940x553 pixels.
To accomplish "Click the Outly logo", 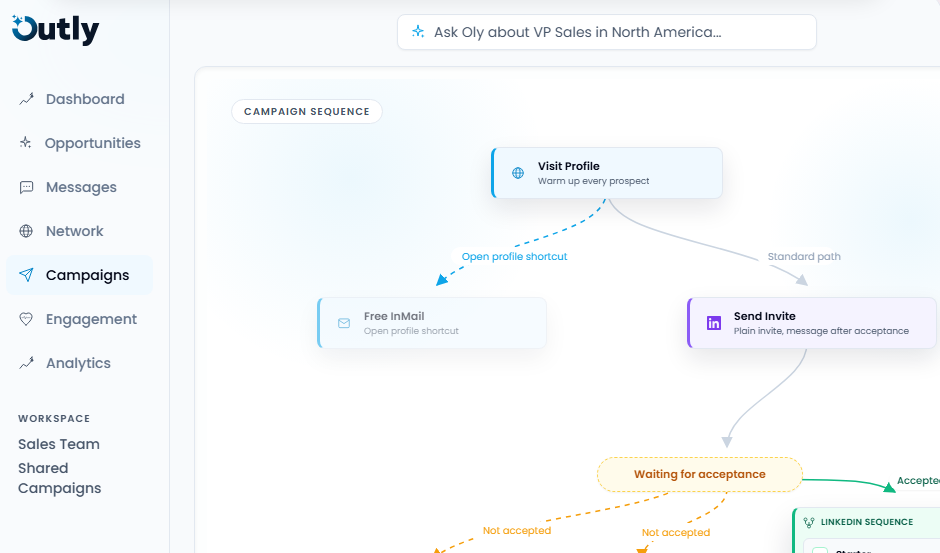I will click(55, 30).
